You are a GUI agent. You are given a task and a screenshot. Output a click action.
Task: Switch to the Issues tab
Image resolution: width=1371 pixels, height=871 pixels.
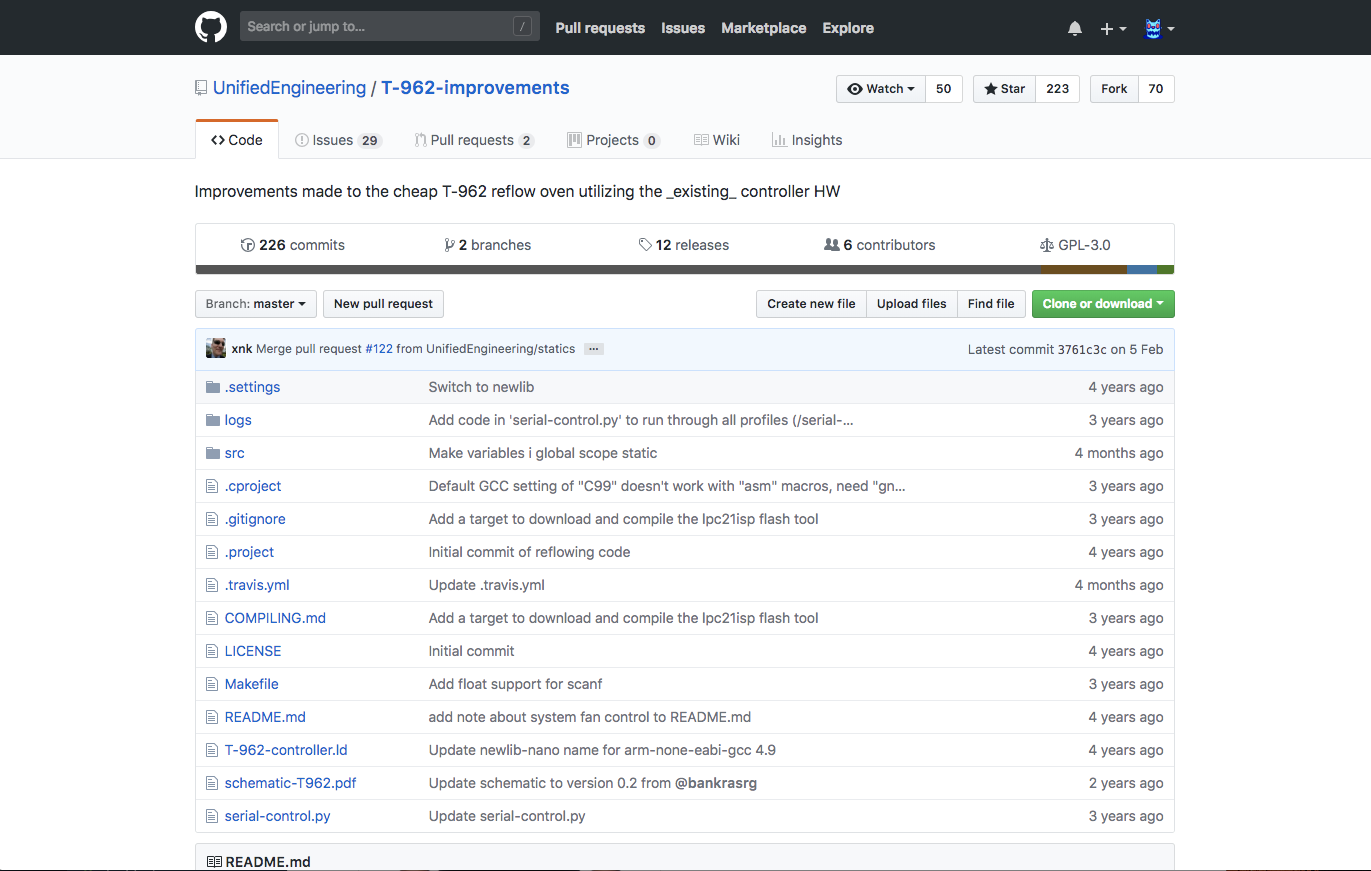pyautogui.click(x=338, y=140)
